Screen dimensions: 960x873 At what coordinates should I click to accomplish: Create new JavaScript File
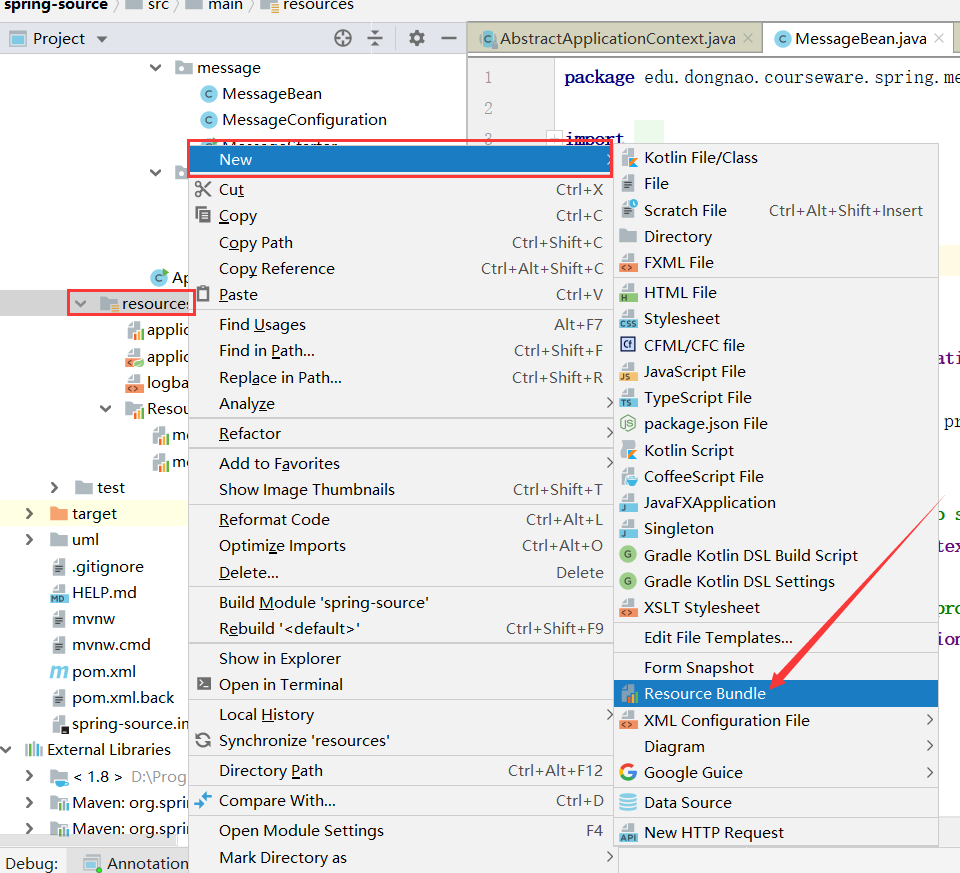(776, 372)
